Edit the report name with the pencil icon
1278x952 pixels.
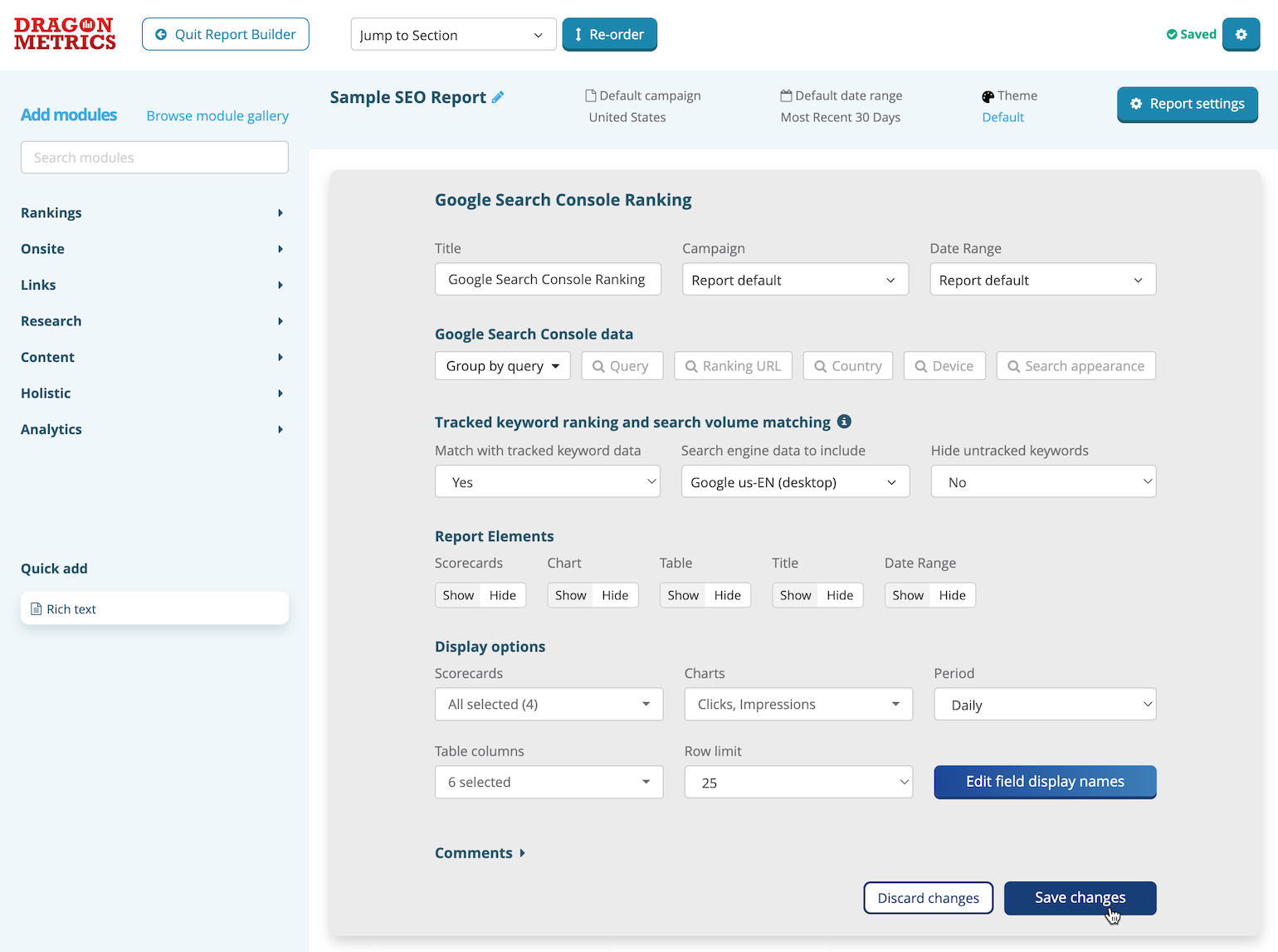pyautogui.click(x=498, y=97)
